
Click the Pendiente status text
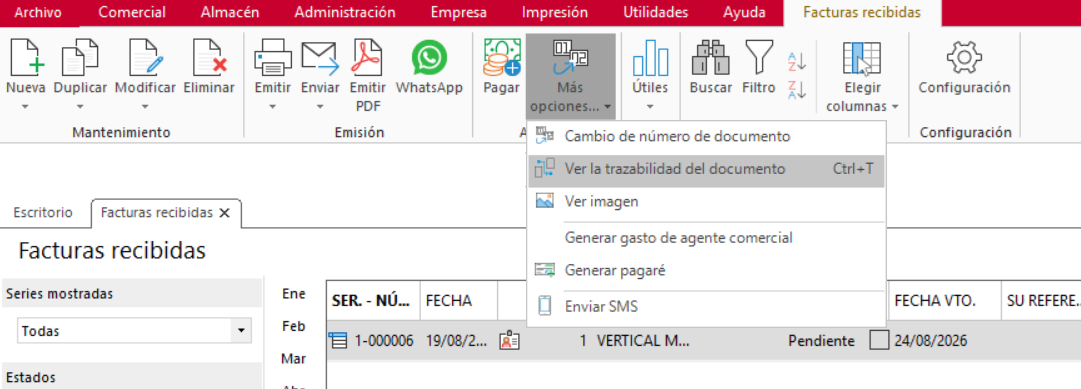[821, 341]
